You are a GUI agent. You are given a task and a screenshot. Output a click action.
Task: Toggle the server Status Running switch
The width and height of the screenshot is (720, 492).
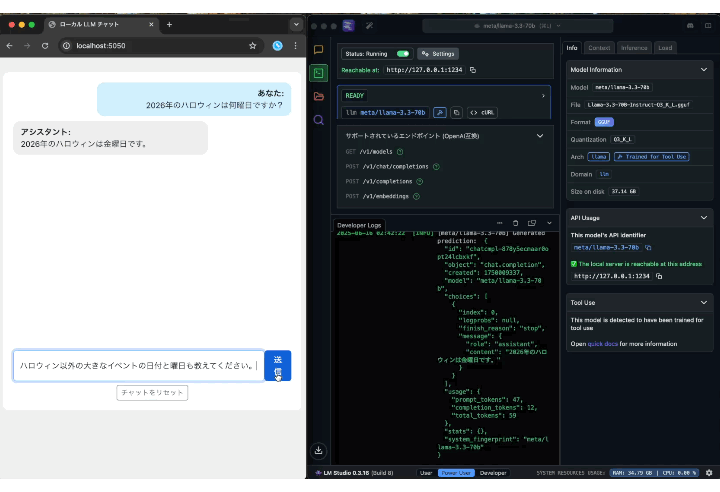click(x=403, y=54)
